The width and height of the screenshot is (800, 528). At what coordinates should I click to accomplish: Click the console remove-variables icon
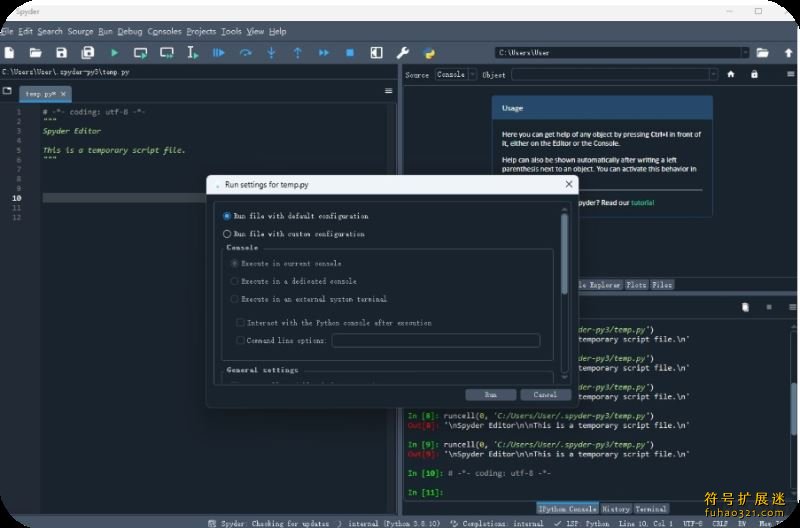click(745, 307)
